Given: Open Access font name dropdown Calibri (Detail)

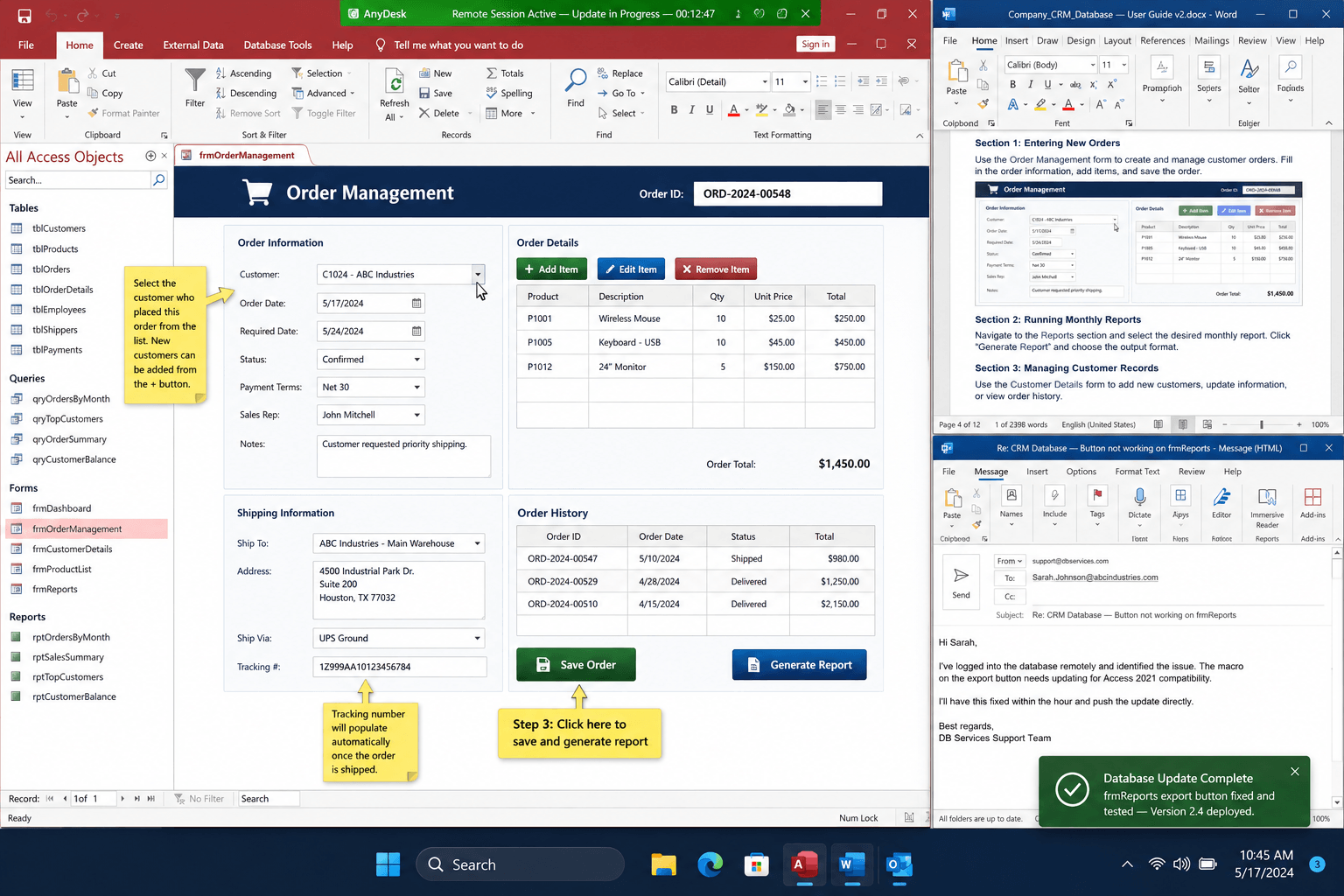Looking at the screenshot, I should (765, 82).
